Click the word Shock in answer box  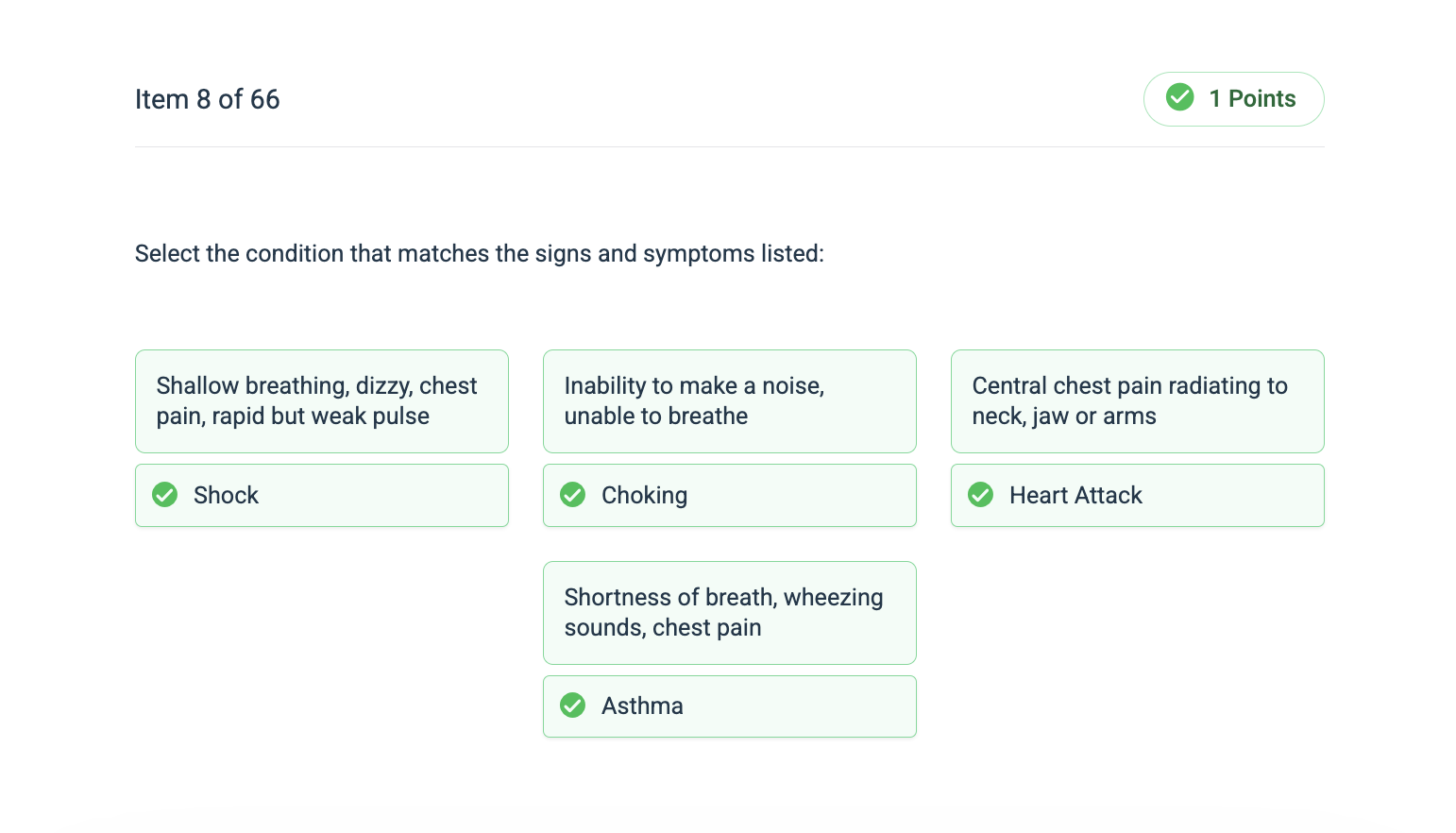(226, 495)
